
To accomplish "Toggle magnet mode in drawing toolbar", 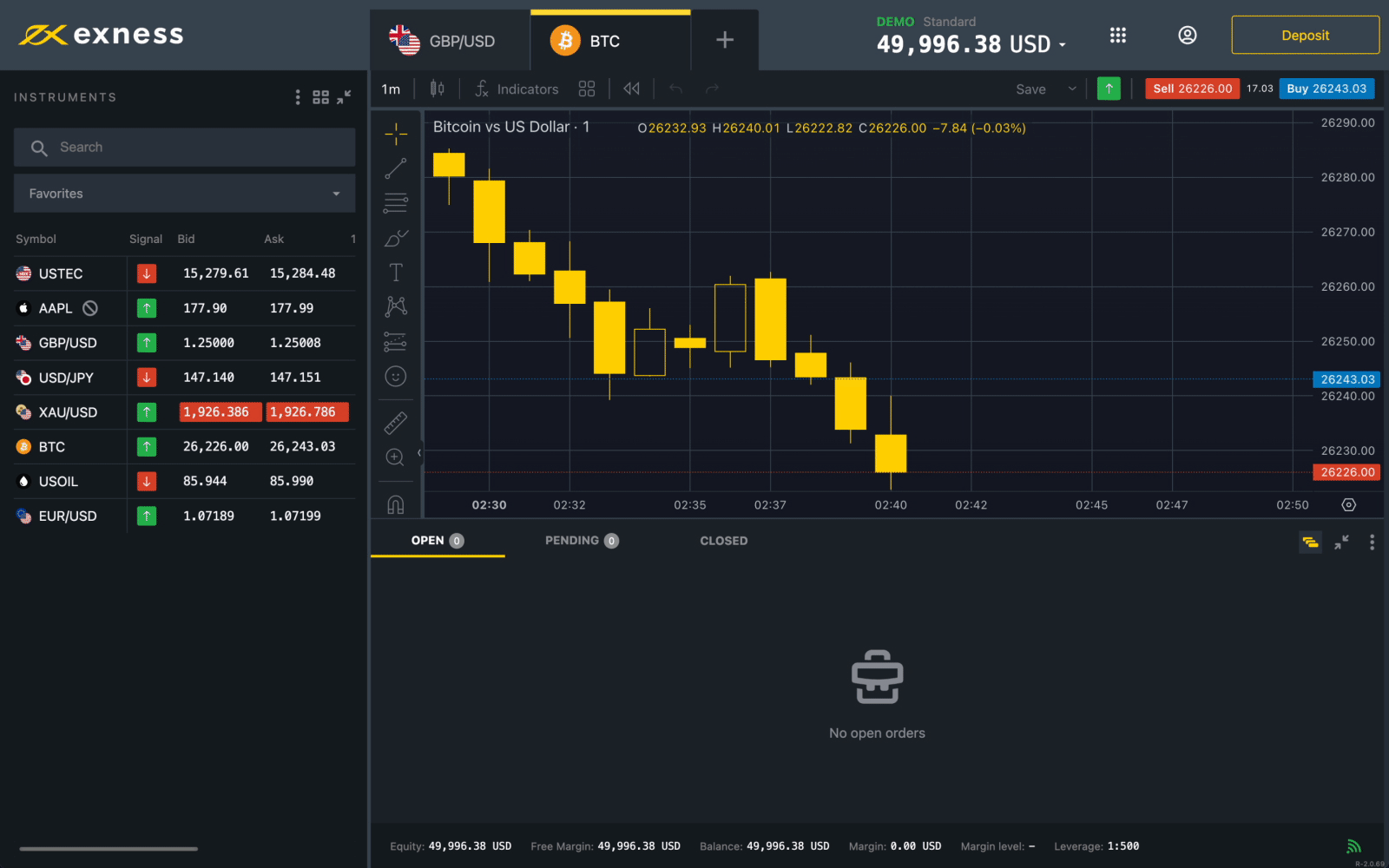I will click(x=396, y=504).
